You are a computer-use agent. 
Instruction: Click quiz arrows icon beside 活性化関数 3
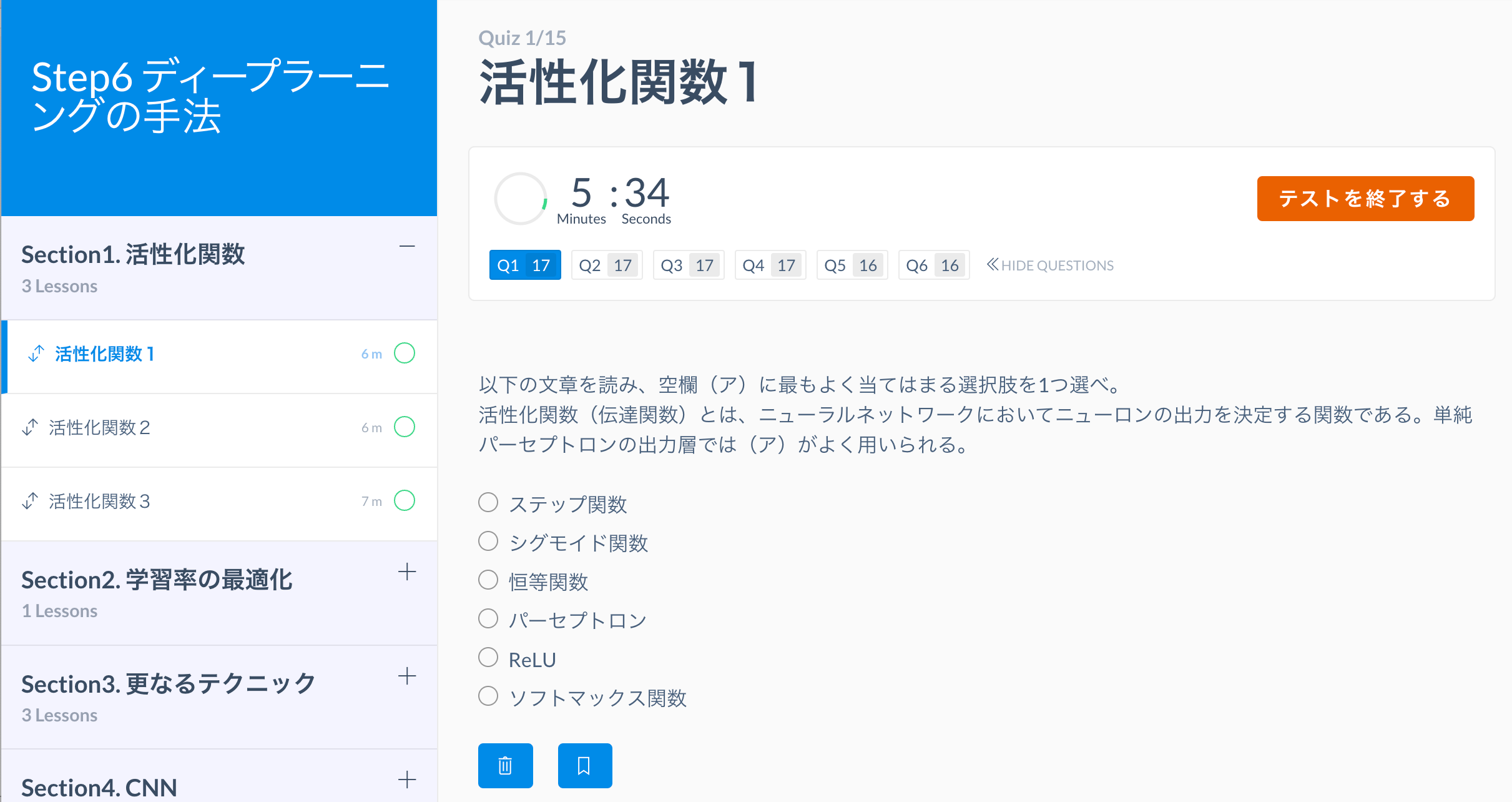(30, 501)
